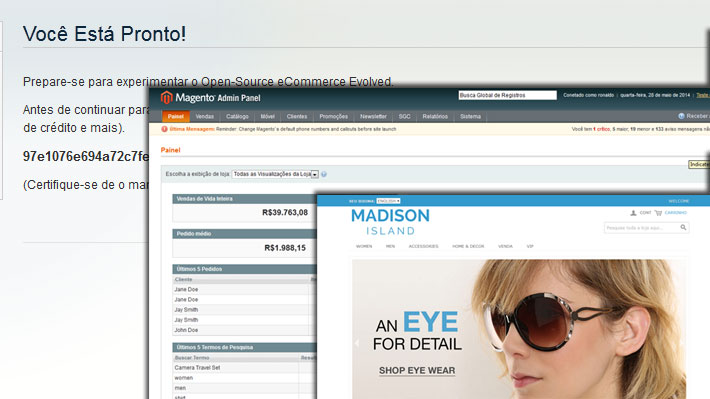Open the Todas as Visualizações da Loja dropdown

coord(275,174)
